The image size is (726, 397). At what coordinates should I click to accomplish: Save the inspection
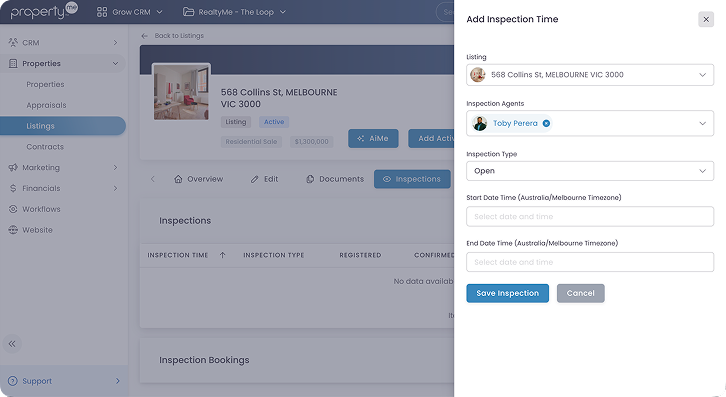507,293
